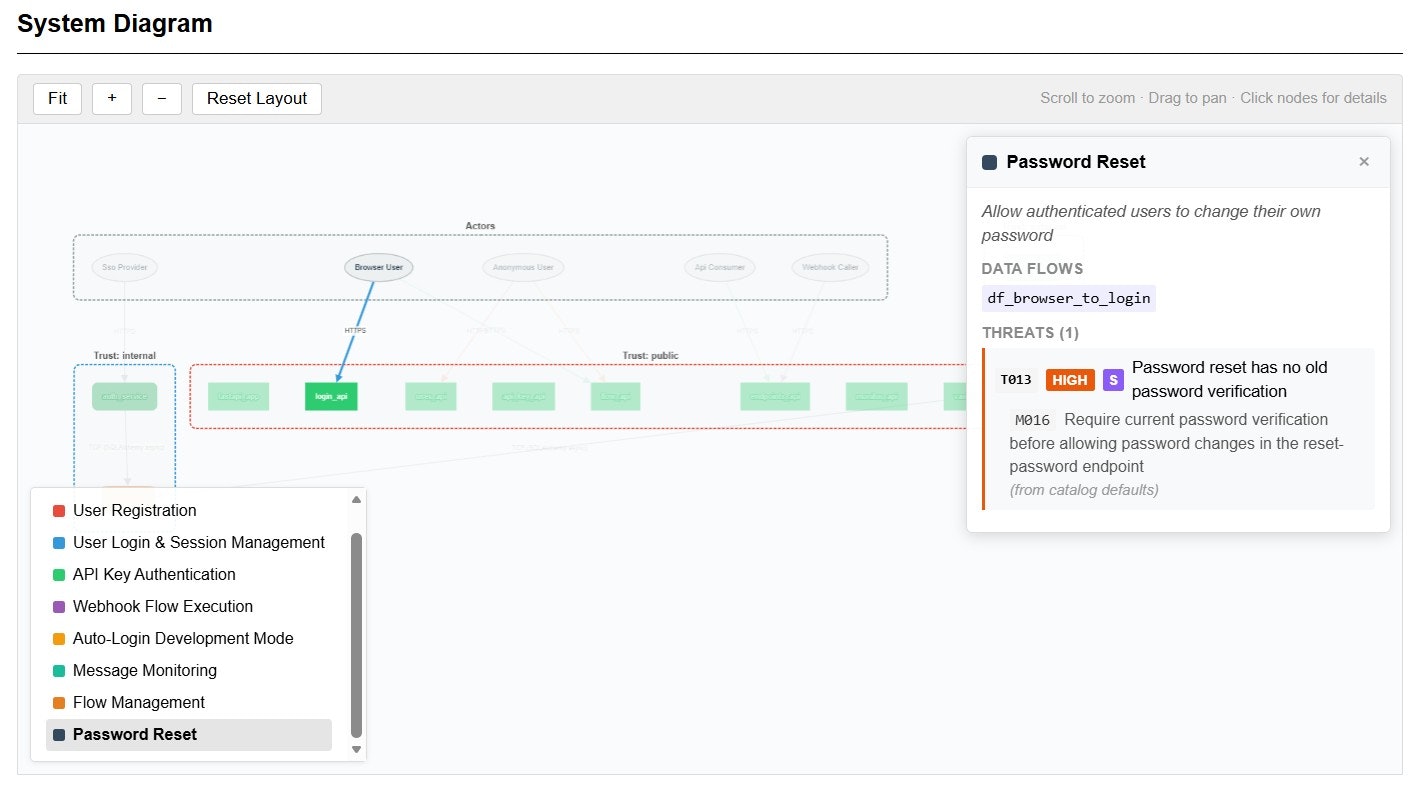Click the HIGH severity badge on threat T013
Viewport: 1420px width, 785px height.
1069,380
